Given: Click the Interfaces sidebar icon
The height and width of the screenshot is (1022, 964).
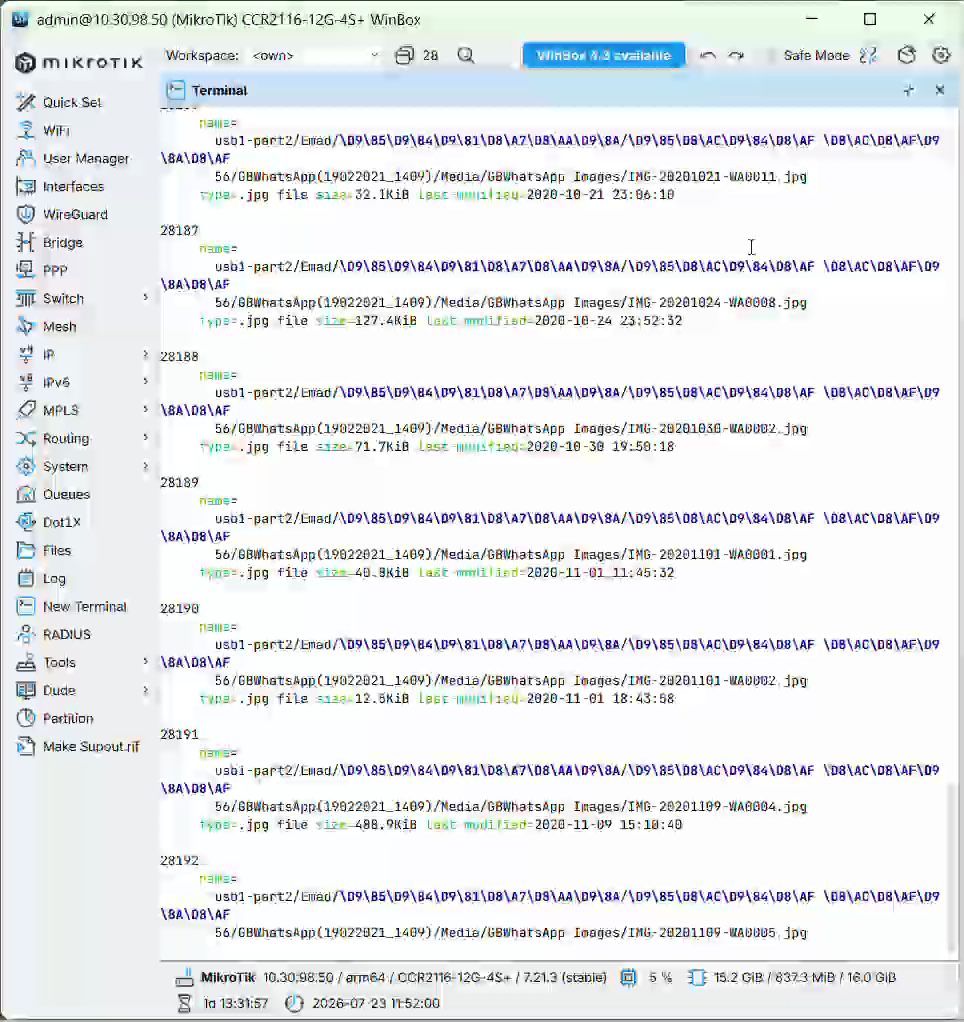Looking at the screenshot, I should pos(25,186).
